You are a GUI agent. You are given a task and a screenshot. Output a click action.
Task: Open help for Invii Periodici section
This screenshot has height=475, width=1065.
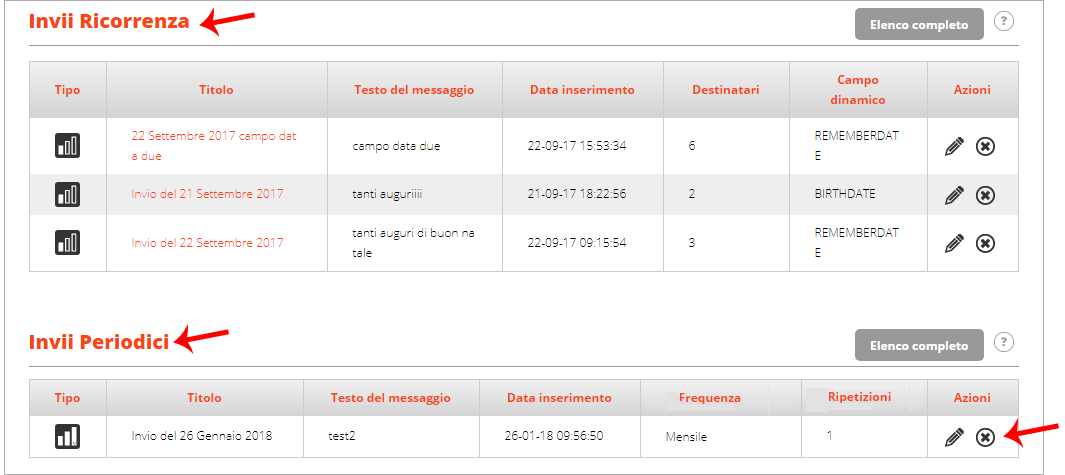pyautogui.click(x=1004, y=342)
